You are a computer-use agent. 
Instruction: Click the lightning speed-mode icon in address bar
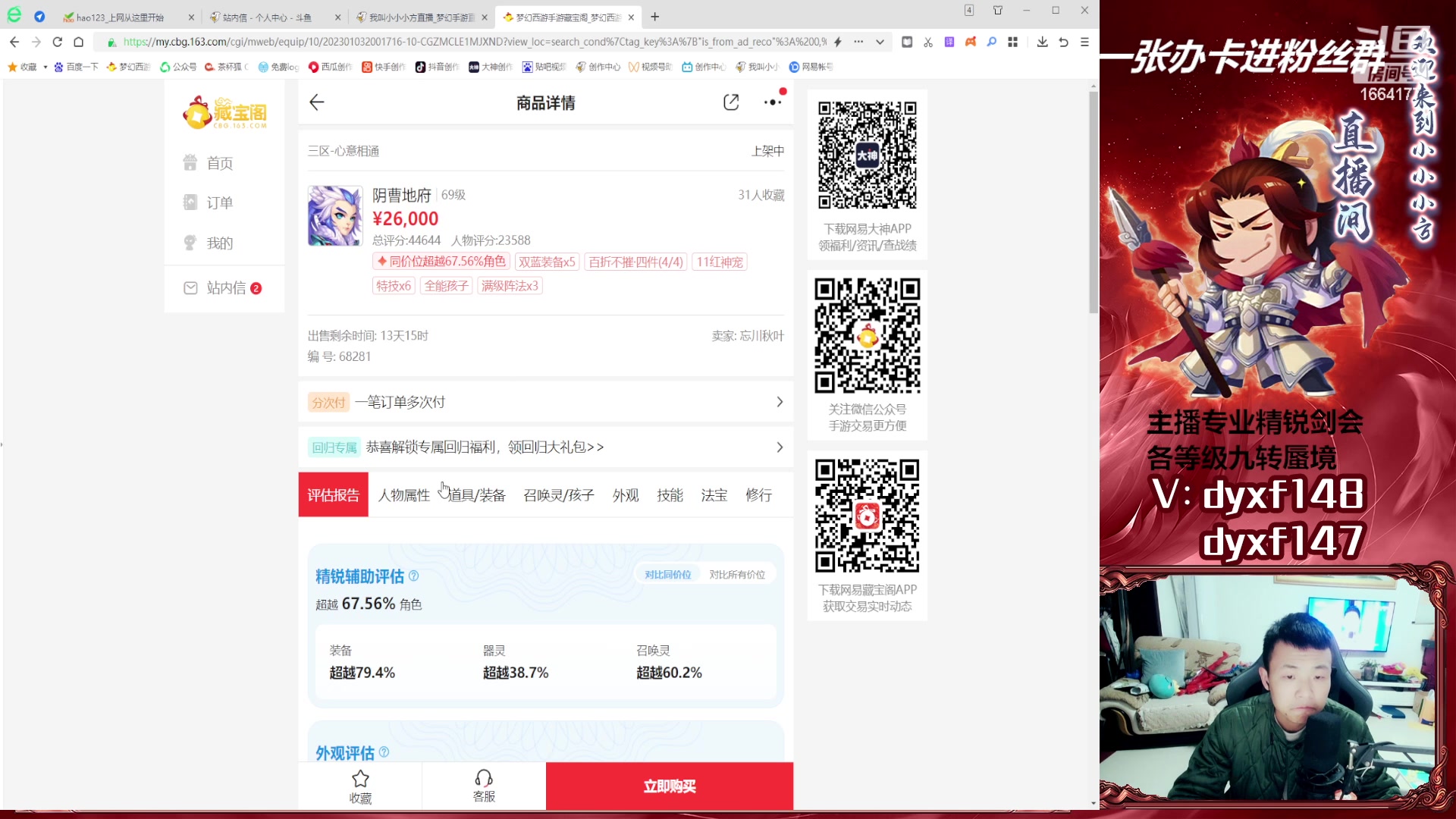click(x=838, y=42)
